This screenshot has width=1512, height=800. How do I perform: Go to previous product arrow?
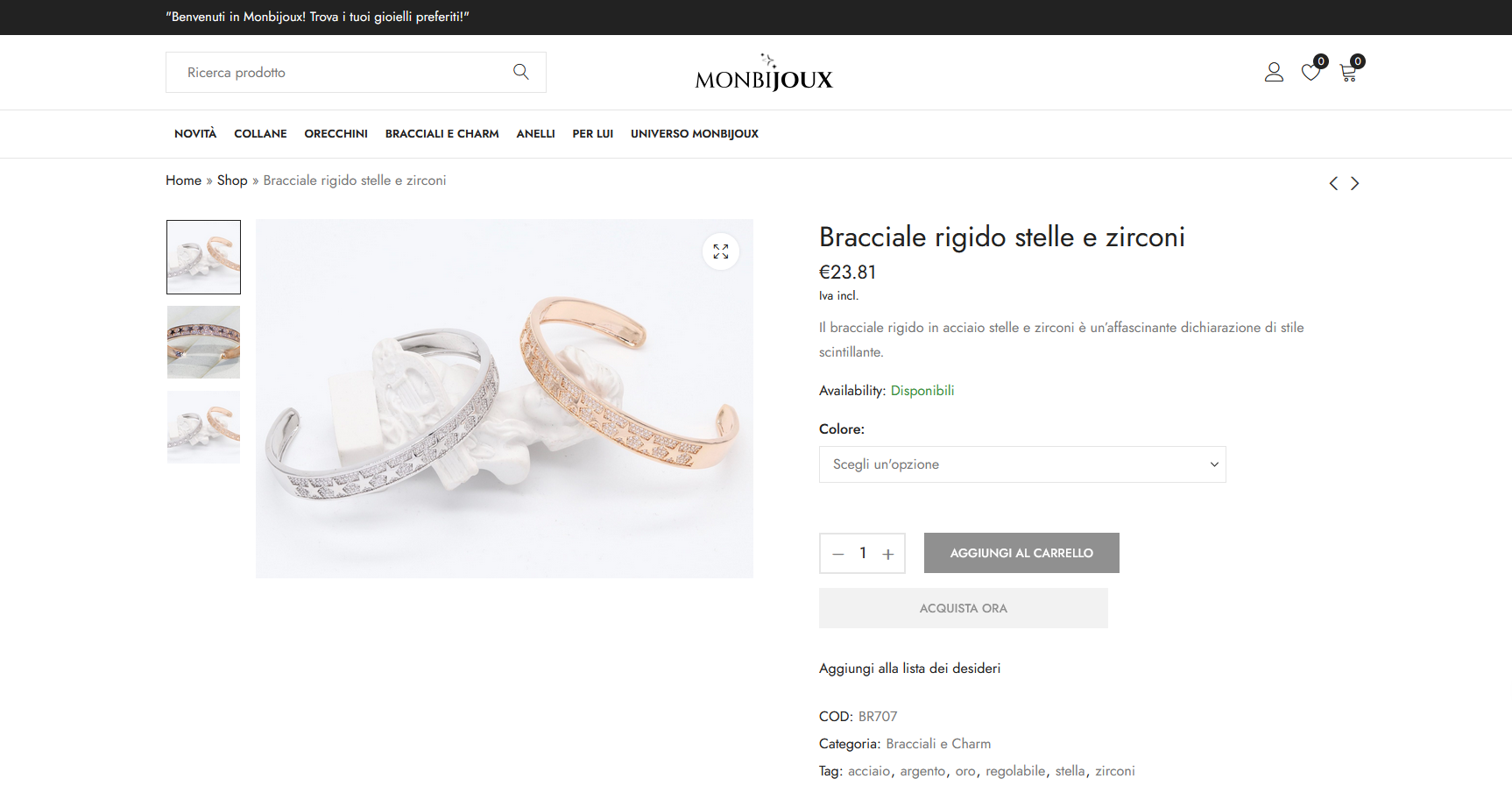point(1333,183)
